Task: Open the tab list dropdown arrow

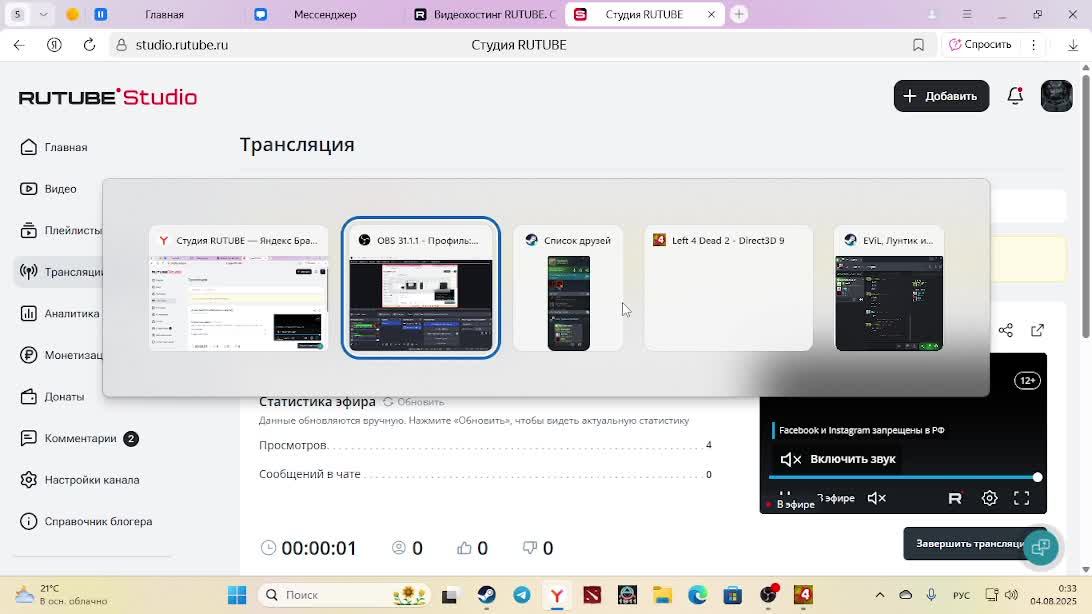Action: [x=43, y=15]
